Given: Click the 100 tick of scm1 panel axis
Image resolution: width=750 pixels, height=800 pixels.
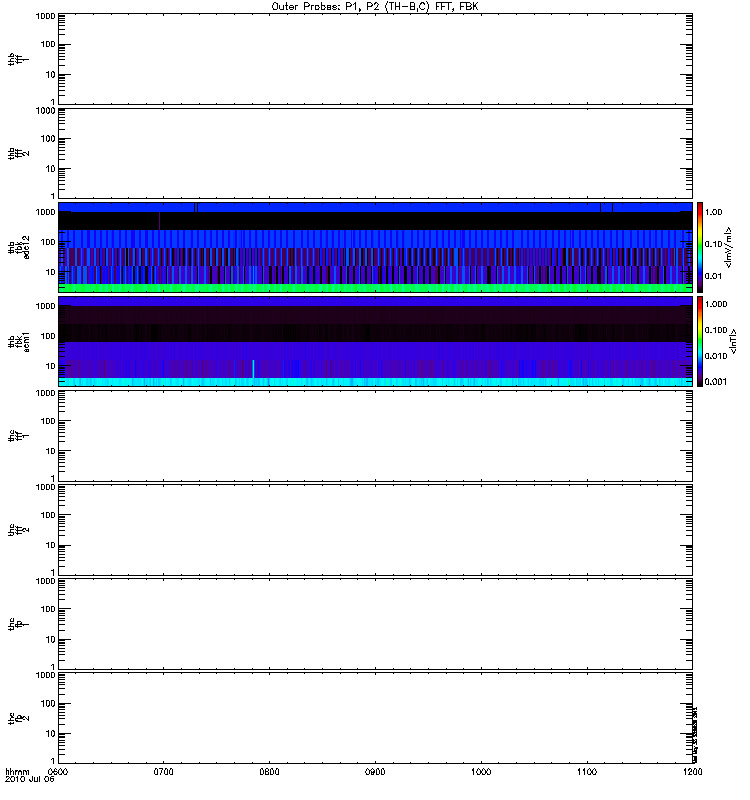Looking at the screenshot, I should click(x=48, y=336).
